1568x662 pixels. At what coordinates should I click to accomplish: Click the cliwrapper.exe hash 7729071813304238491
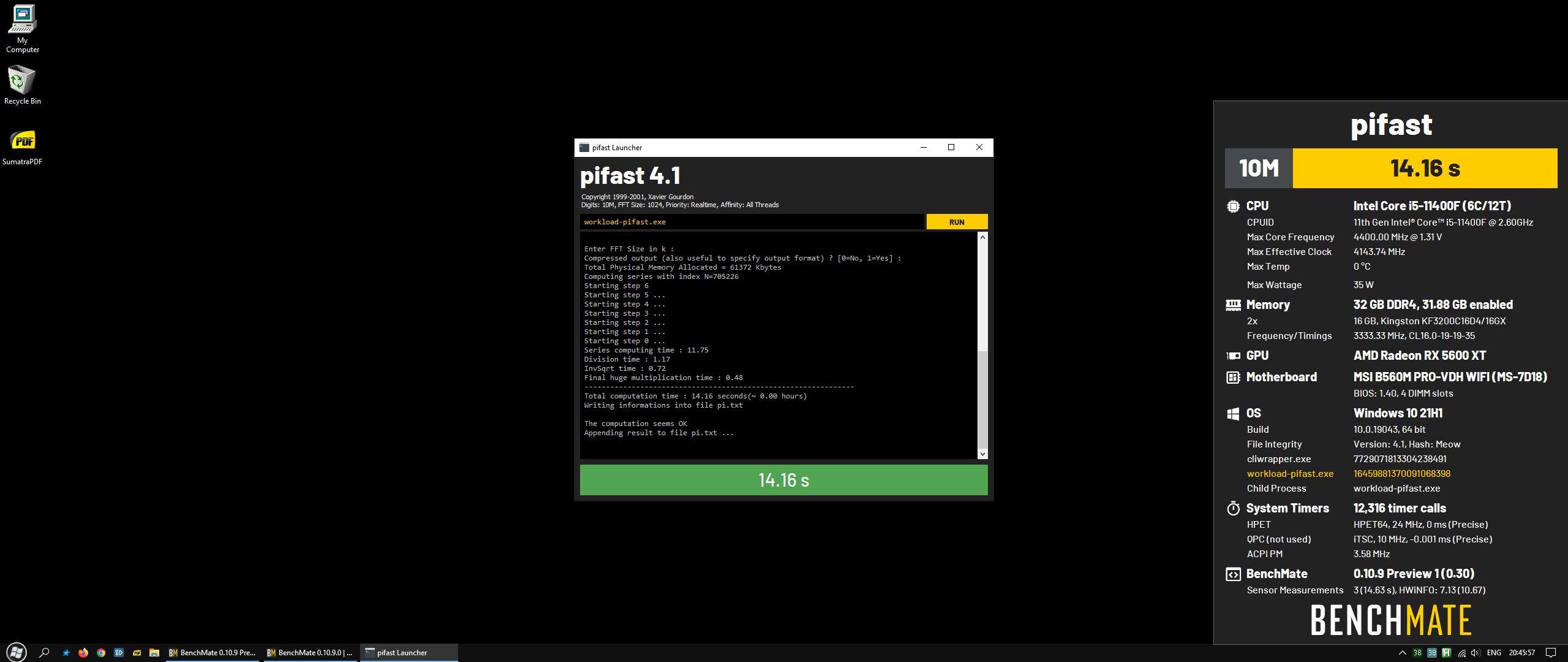coord(1400,459)
